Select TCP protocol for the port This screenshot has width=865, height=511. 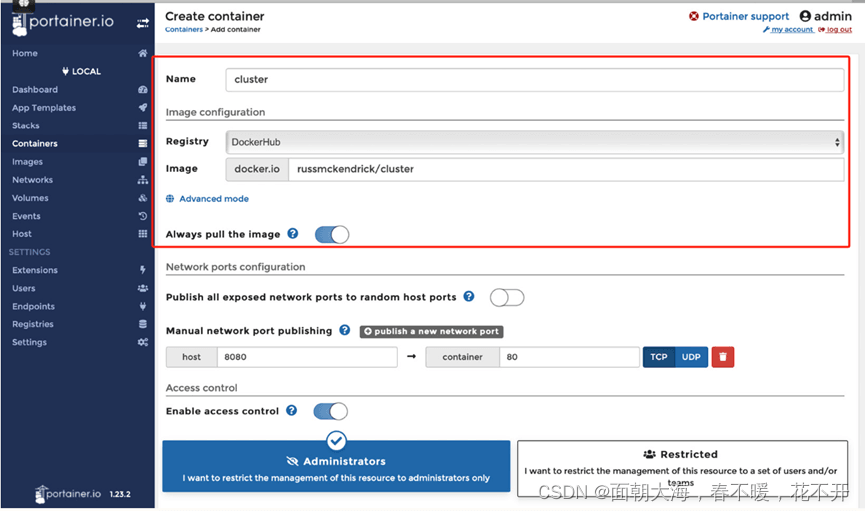(659, 357)
